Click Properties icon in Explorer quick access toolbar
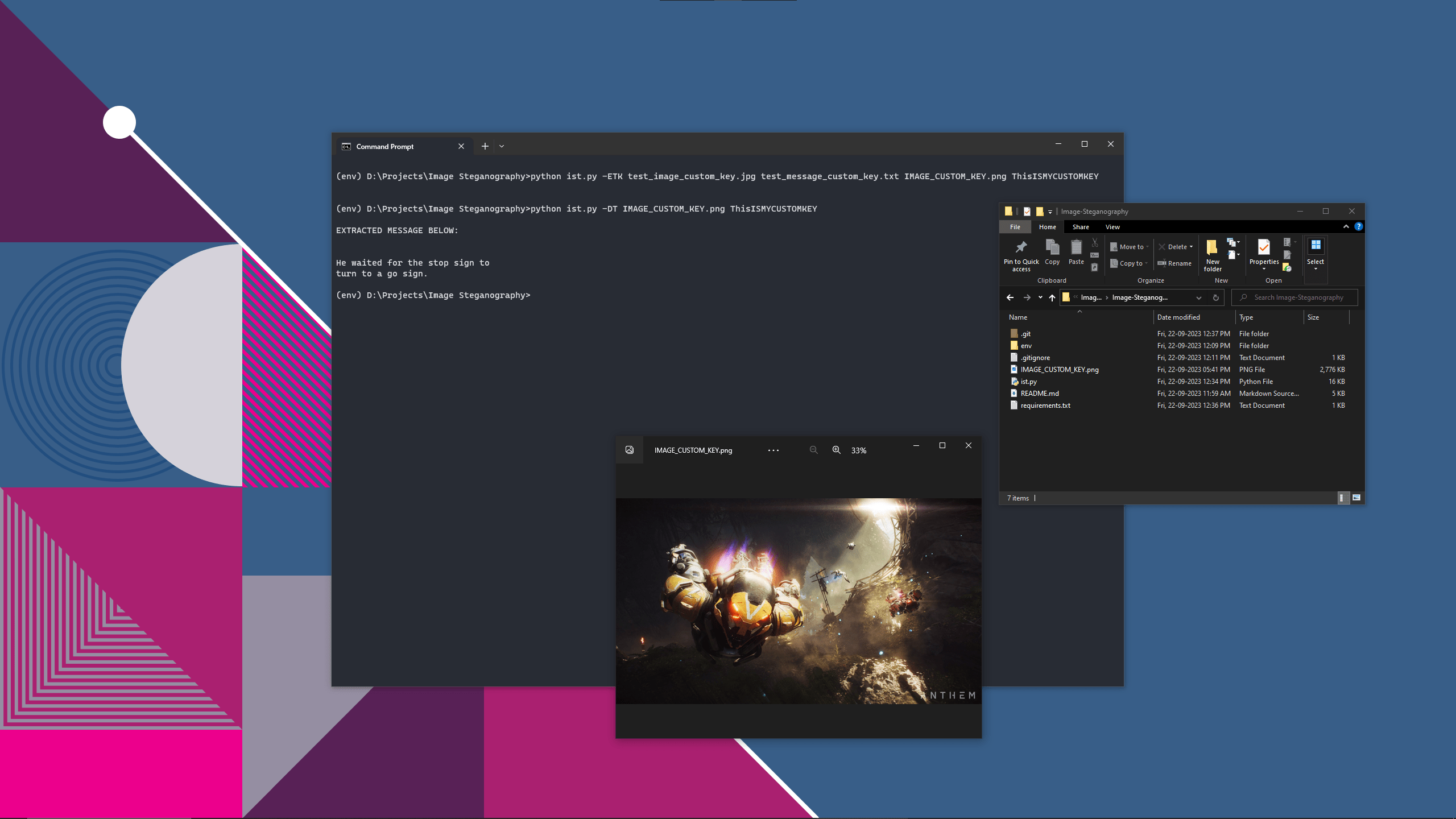Screen dimensions: 1456x819 1027,212
